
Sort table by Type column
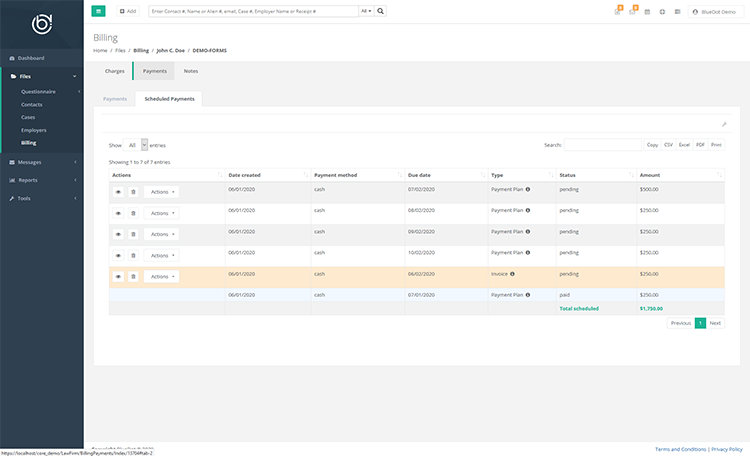[522, 175]
